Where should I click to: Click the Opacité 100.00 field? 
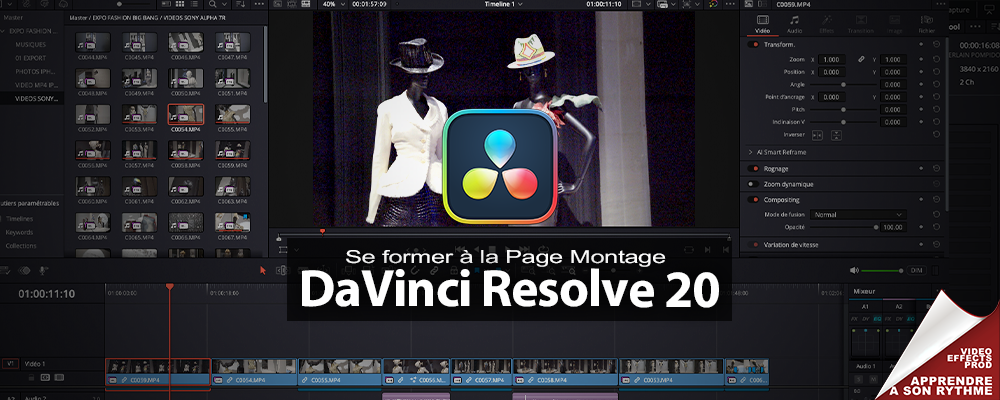point(893,227)
